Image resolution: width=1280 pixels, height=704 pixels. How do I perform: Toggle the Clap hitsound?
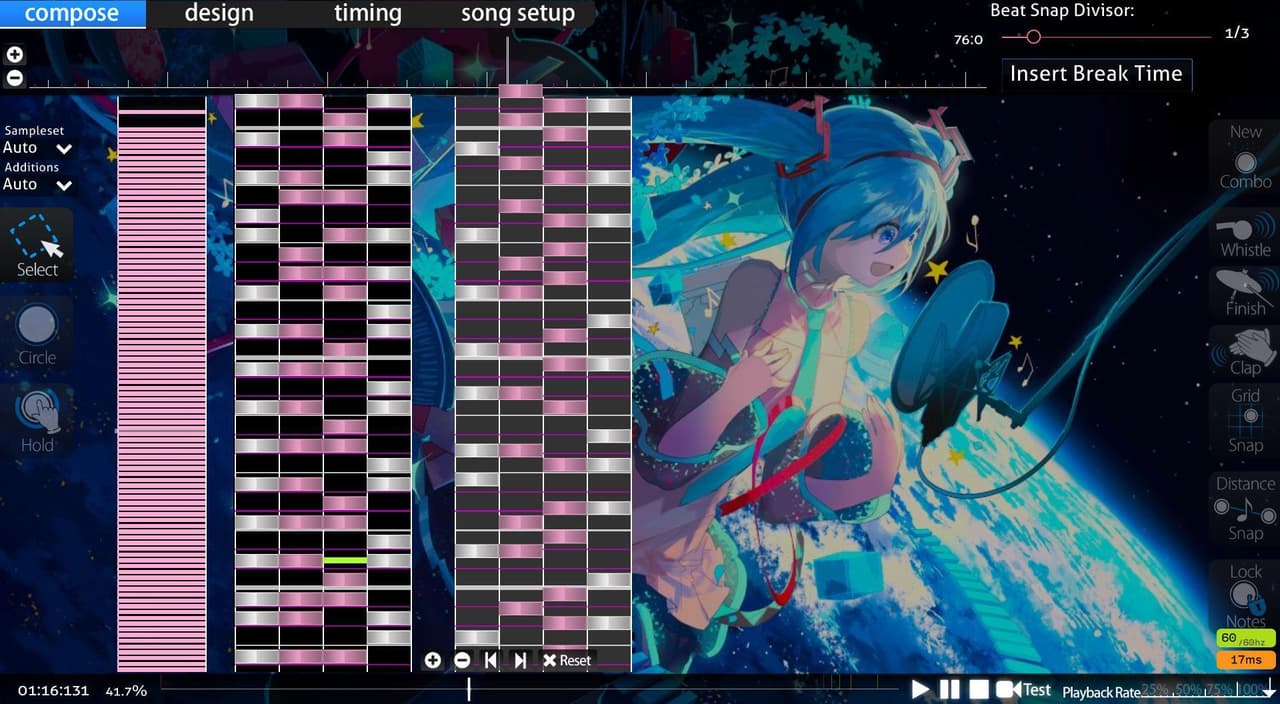coord(1245,352)
